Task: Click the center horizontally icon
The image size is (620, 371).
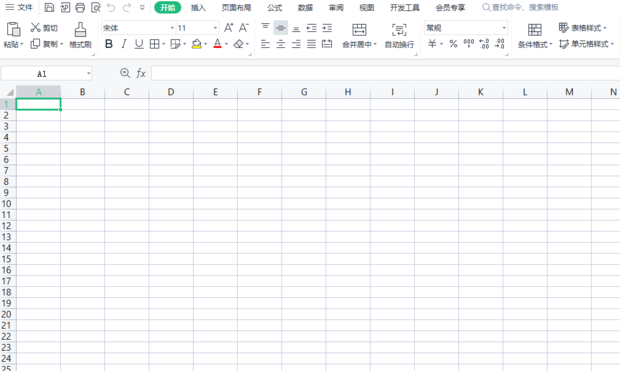Action: pyautogui.click(x=281, y=44)
